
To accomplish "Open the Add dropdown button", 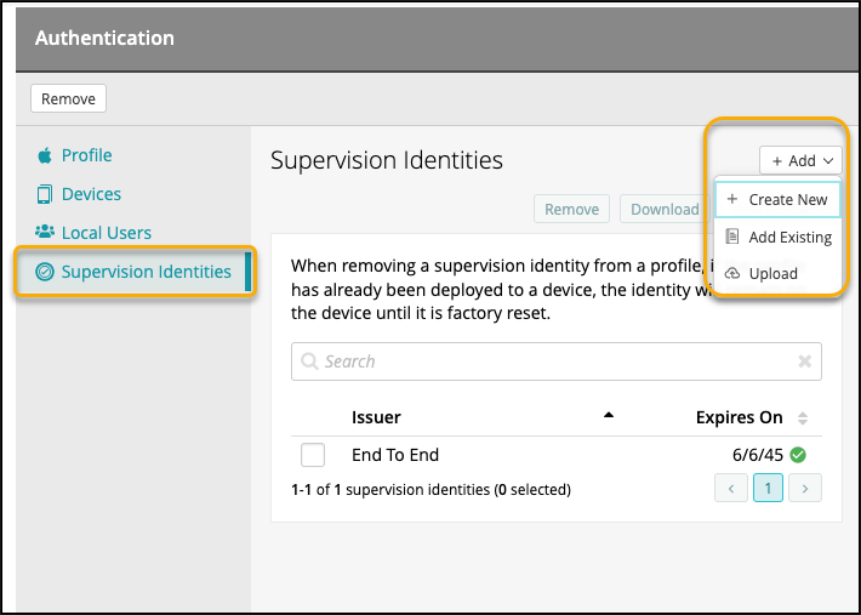I will click(x=800, y=161).
